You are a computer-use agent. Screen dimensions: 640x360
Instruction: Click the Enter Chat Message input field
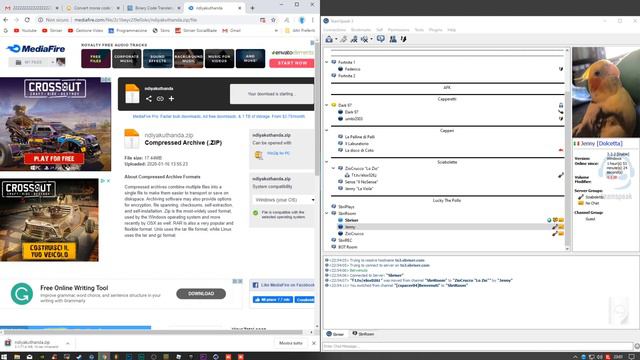[x=478, y=346]
